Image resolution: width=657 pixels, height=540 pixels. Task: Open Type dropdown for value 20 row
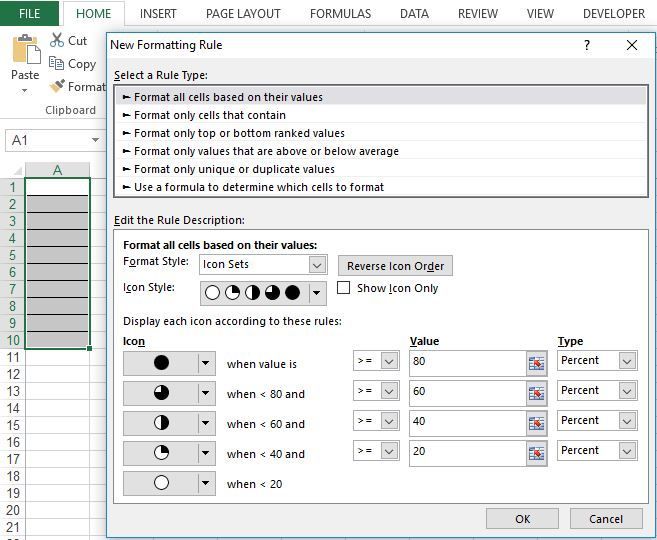[627, 451]
